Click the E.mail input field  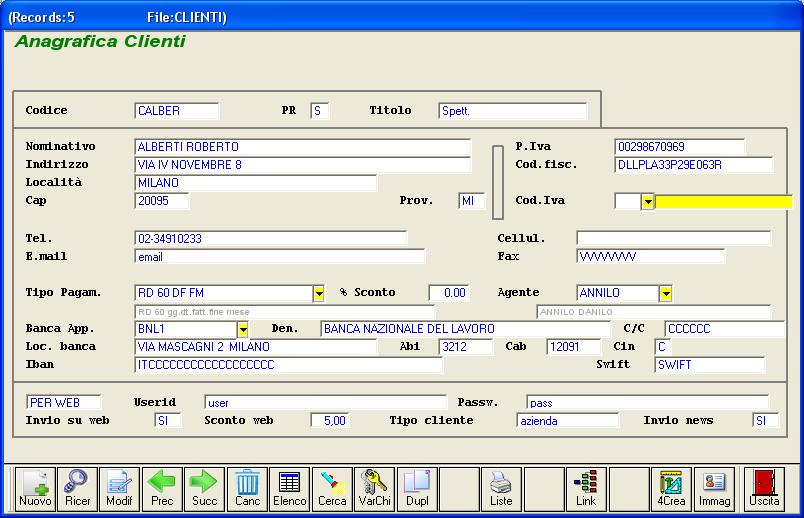pyautogui.click(x=279, y=256)
